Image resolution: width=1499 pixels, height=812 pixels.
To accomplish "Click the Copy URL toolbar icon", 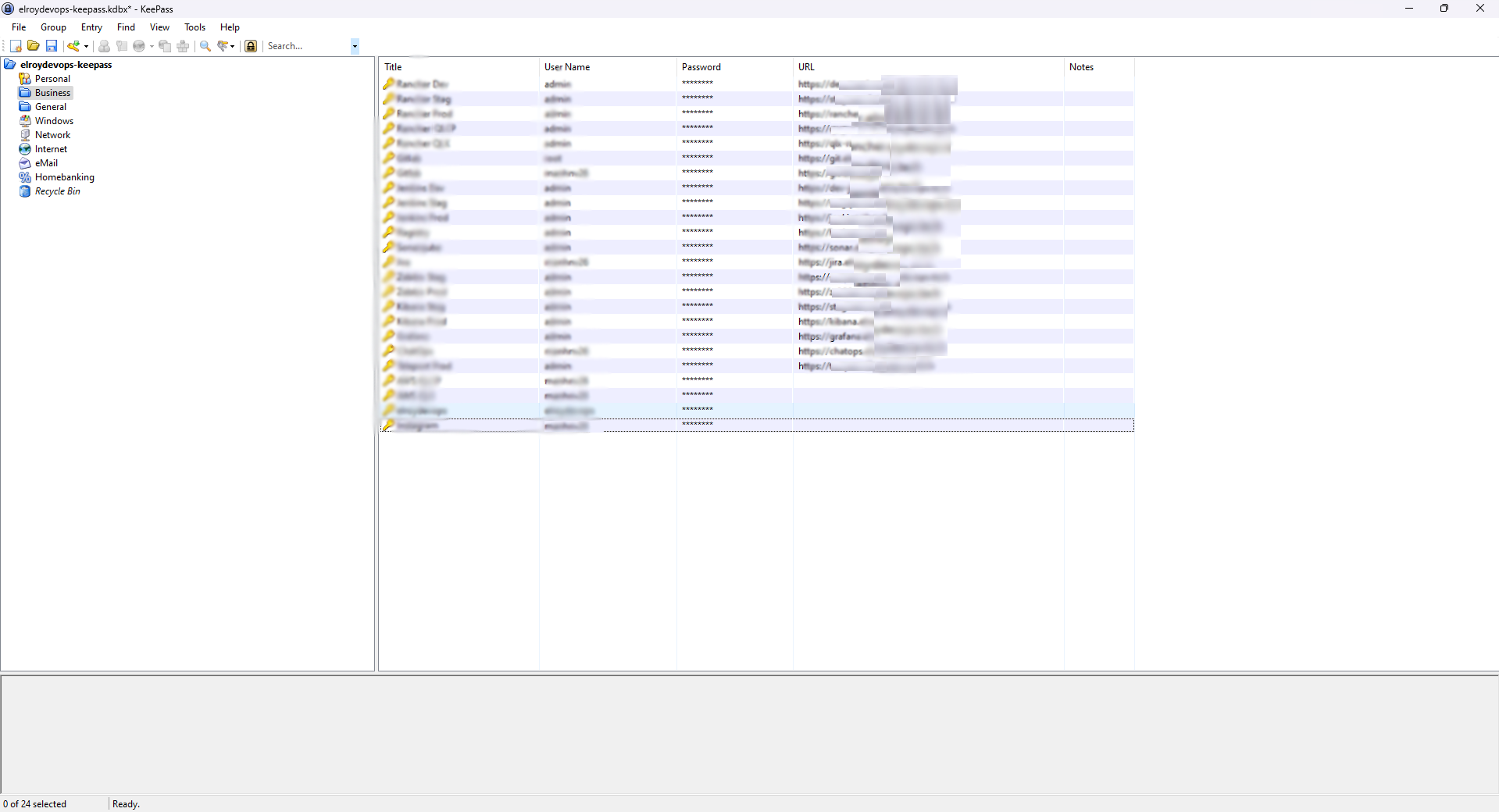I will (x=165, y=46).
